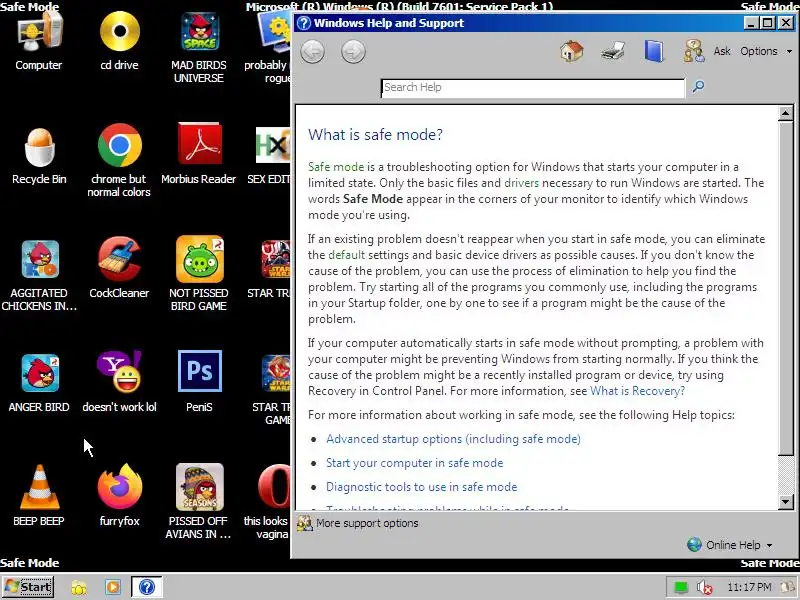The image size is (800, 600).
Task: Click the magnifier search button
Action: tap(698, 86)
